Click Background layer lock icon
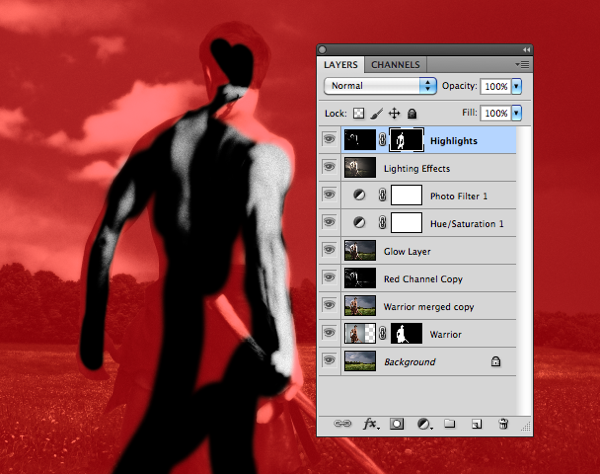Image resolution: width=600 pixels, height=474 pixels. click(496, 361)
